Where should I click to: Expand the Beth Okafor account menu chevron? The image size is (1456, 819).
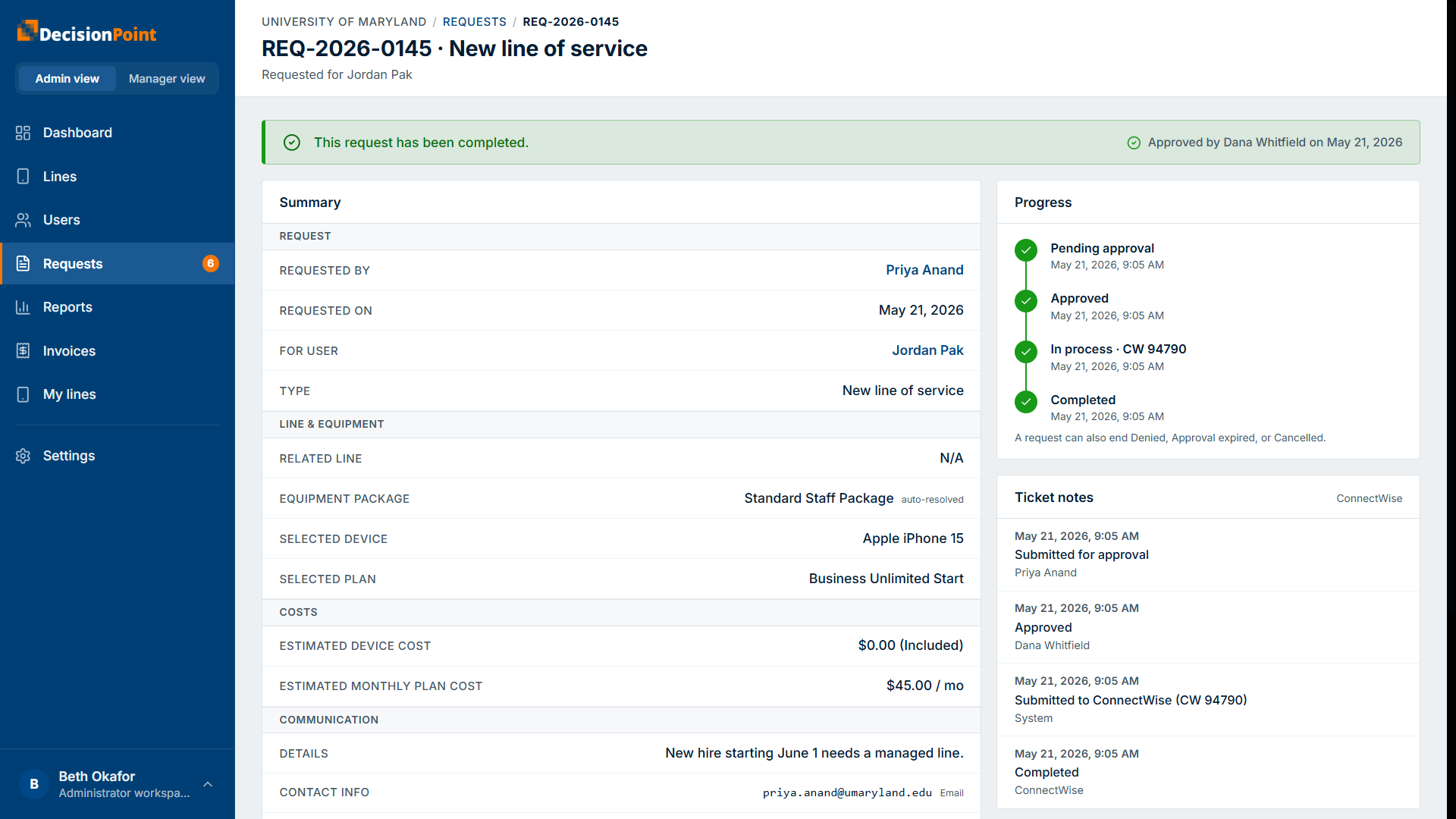tap(208, 784)
